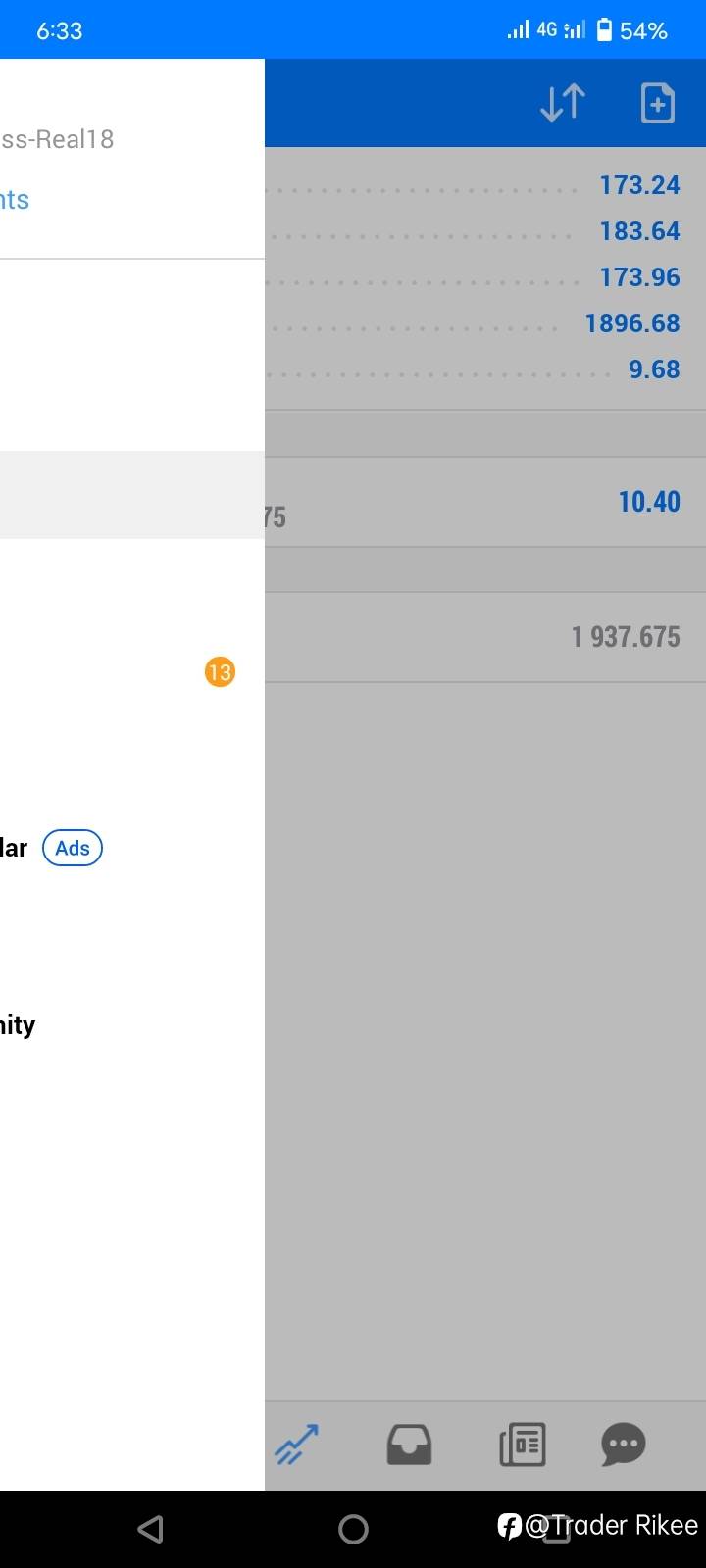Tap the value 173.96

click(639, 277)
